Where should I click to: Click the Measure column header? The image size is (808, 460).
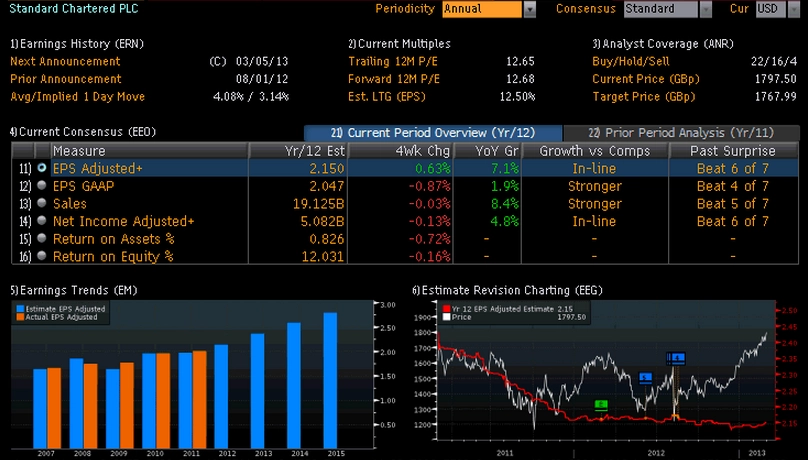(149, 151)
